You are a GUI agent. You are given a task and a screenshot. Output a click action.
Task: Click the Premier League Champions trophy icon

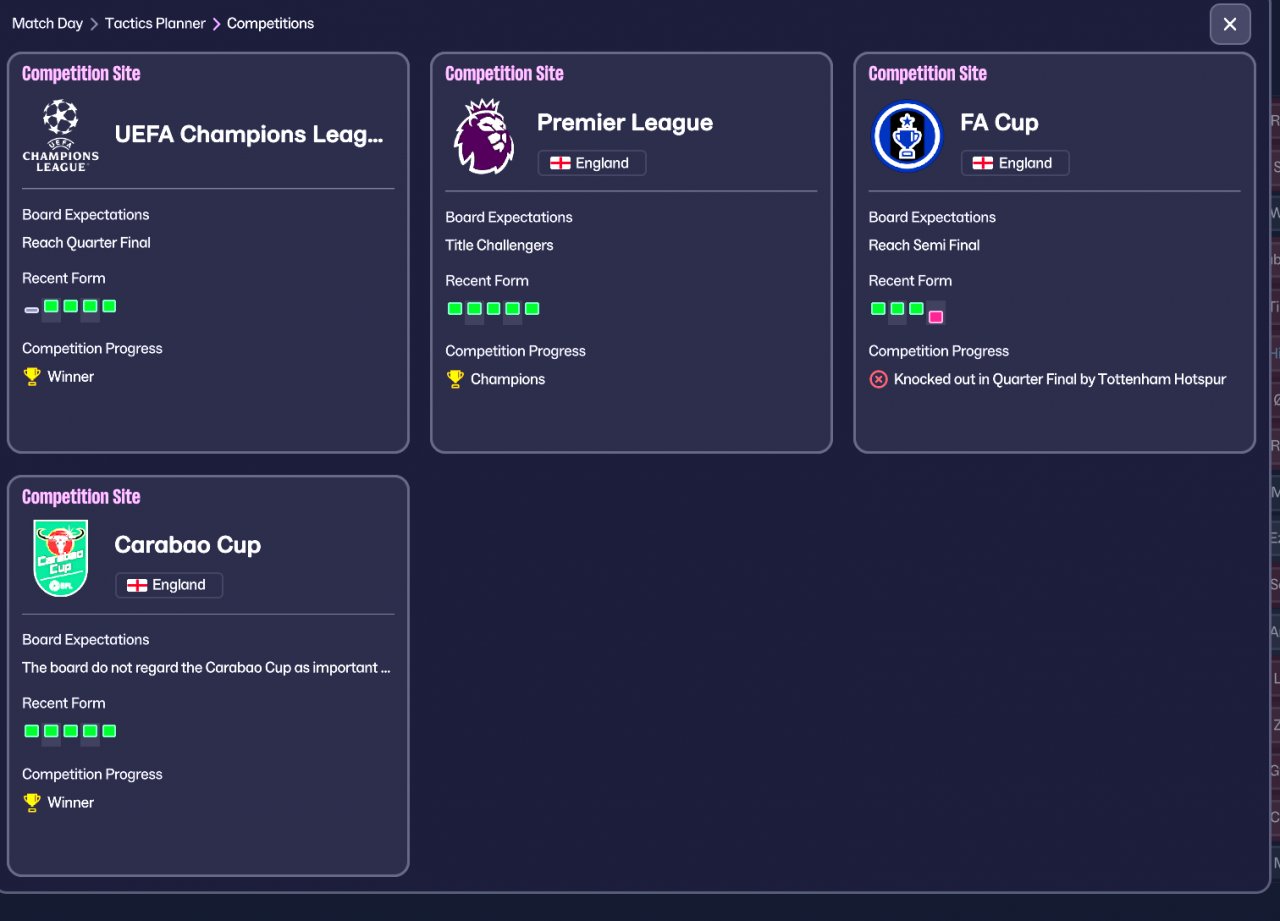click(455, 379)
